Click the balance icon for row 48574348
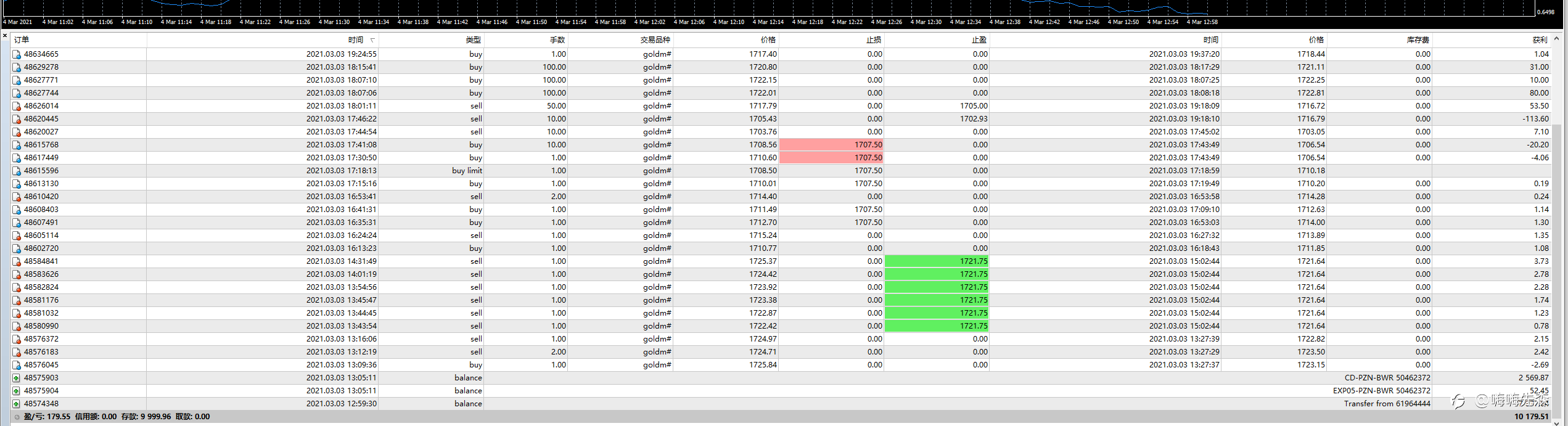Viewport: 1568px width, 426px height. point(17,404)
